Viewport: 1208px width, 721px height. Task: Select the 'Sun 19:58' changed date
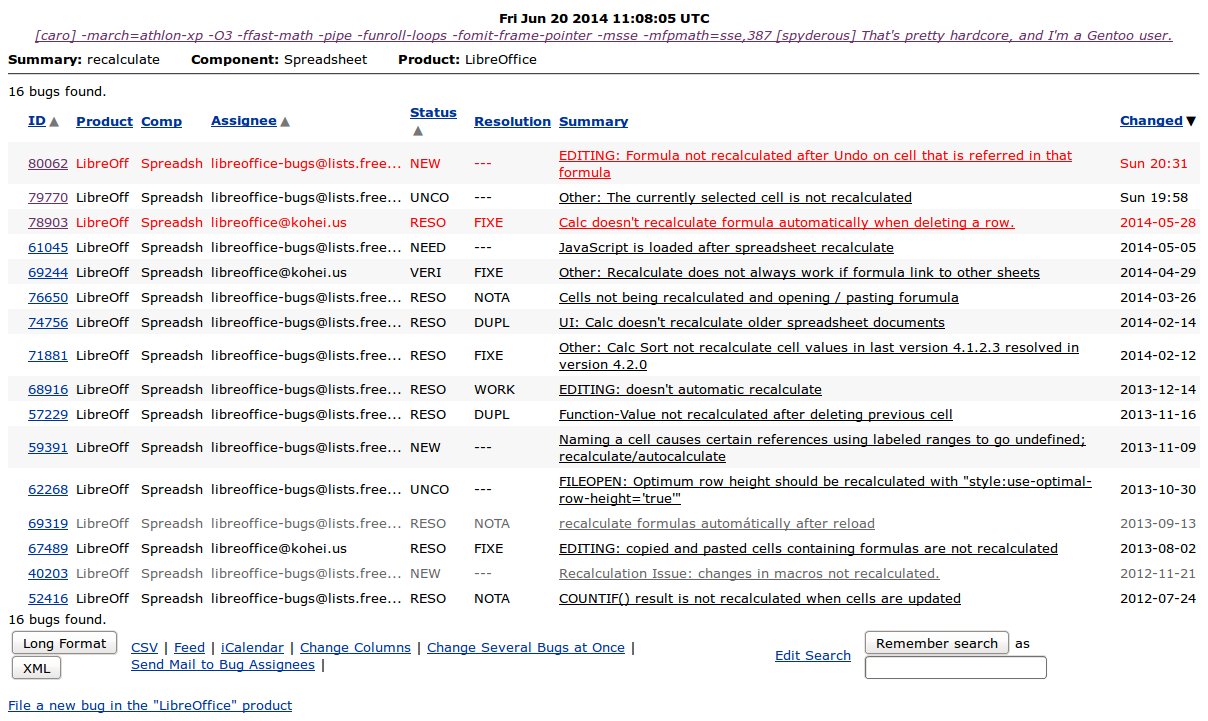pyautogui.click(x=1154, y=197)
